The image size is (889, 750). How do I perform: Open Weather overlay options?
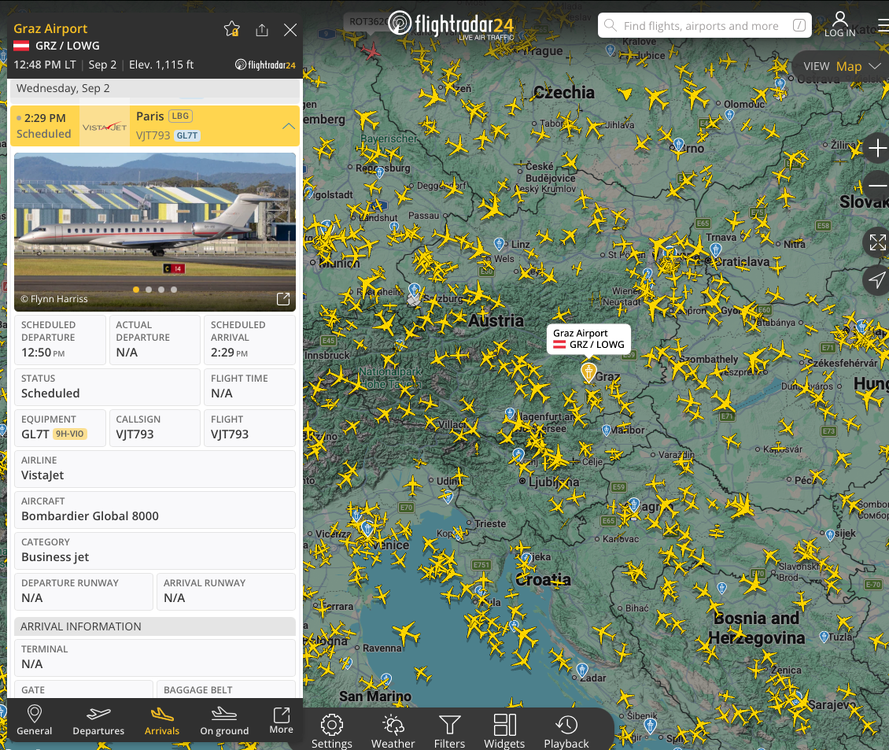pyautogui.click(x=393, y=731)
